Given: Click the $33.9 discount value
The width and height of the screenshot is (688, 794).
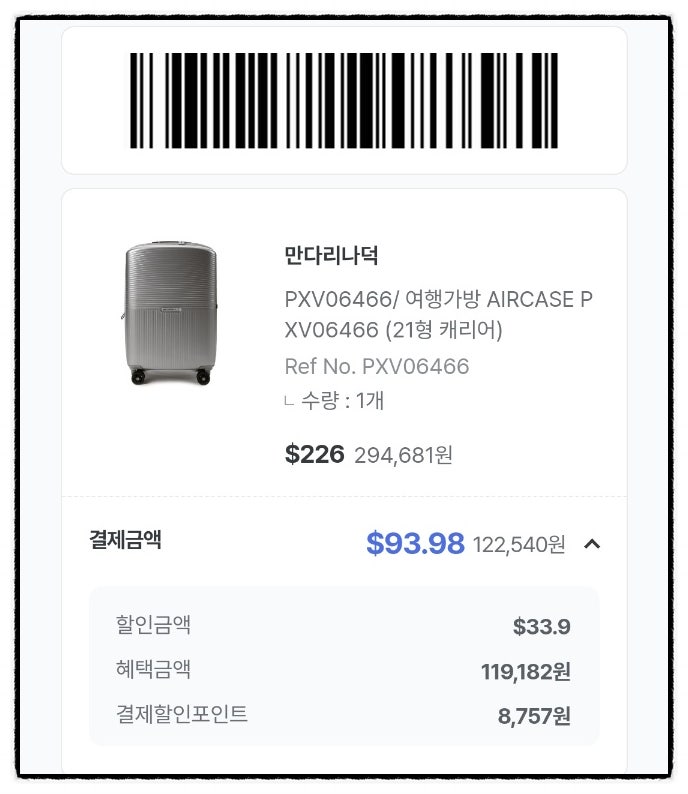Looking at the screenshot, I should (541, 627).
